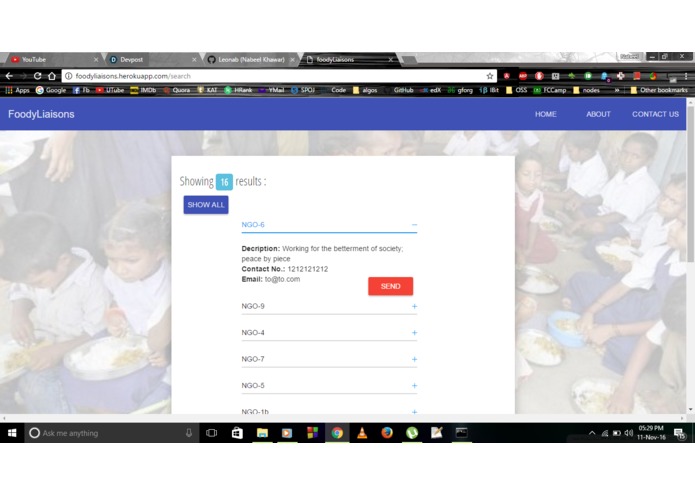Open the Windows Store taskbar icon

237,433
